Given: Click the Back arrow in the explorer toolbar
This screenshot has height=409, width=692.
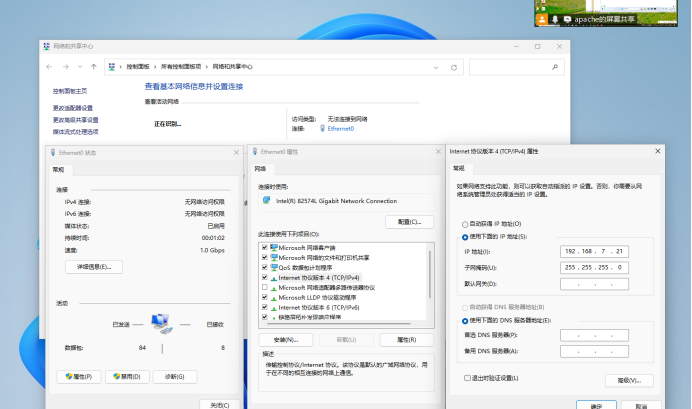Looking at the screenshot, I should pos(50,66).
